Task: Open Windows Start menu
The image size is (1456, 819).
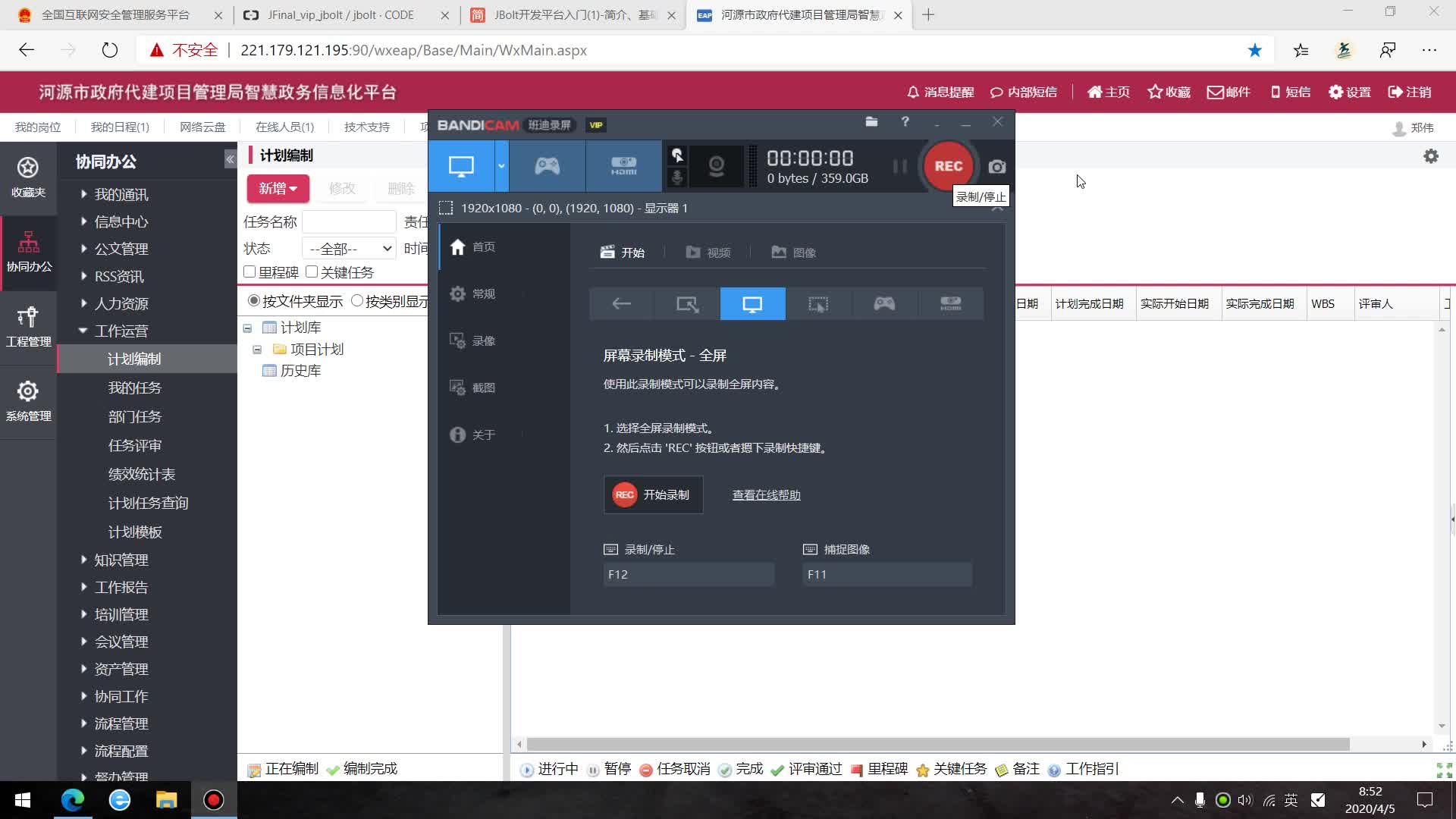Action: pos(22,800)
